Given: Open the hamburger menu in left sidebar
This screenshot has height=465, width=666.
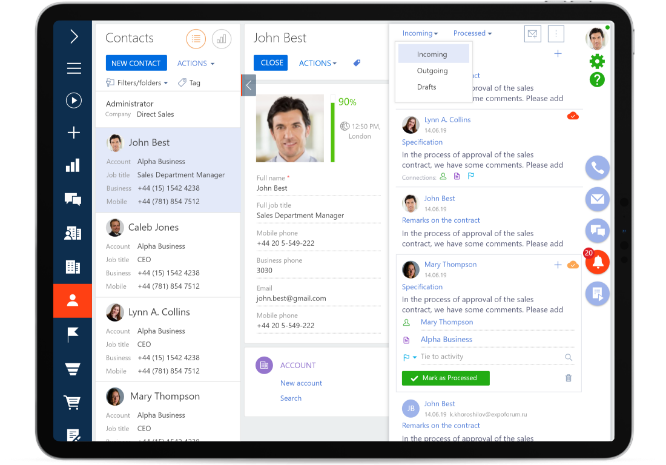Looking at the screenshot, I should [x=73, y=69].
